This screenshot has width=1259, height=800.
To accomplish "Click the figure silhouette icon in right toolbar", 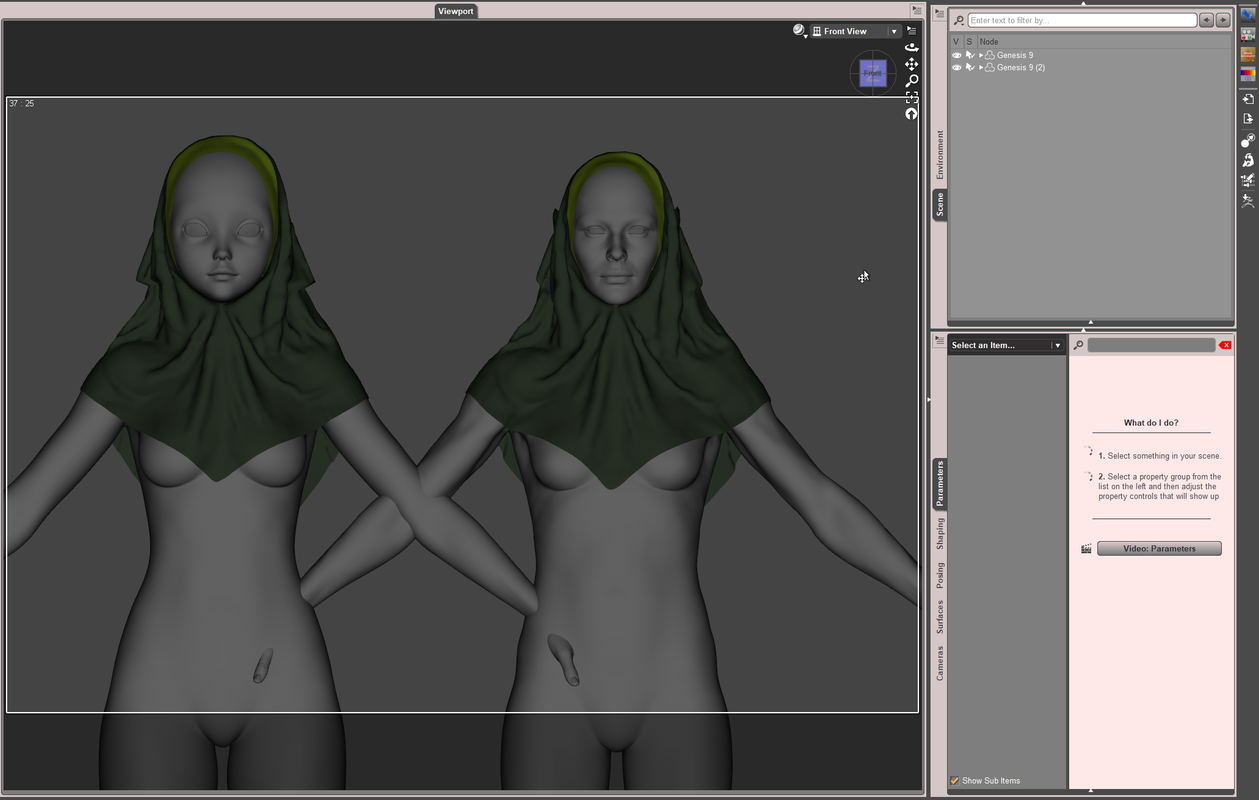I will [1248, 160].
